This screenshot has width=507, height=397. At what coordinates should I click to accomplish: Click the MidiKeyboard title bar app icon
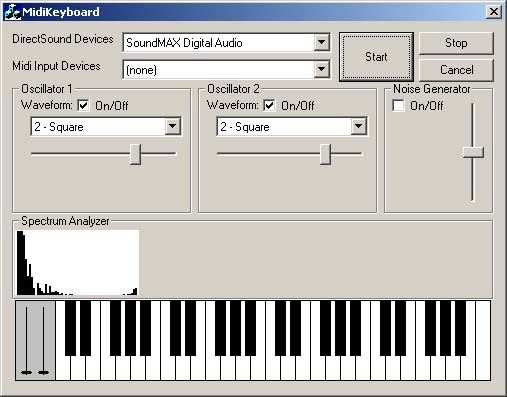[x=13, y=12]
